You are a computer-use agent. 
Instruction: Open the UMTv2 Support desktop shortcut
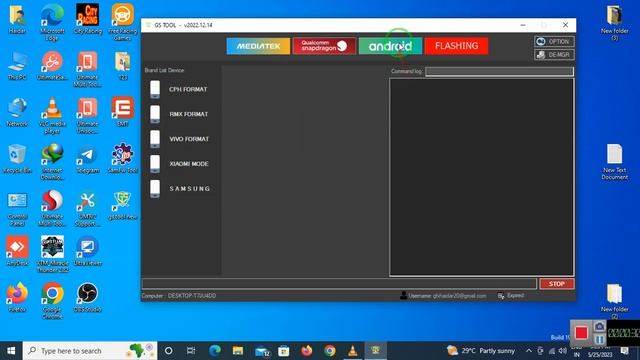point(88,209)
